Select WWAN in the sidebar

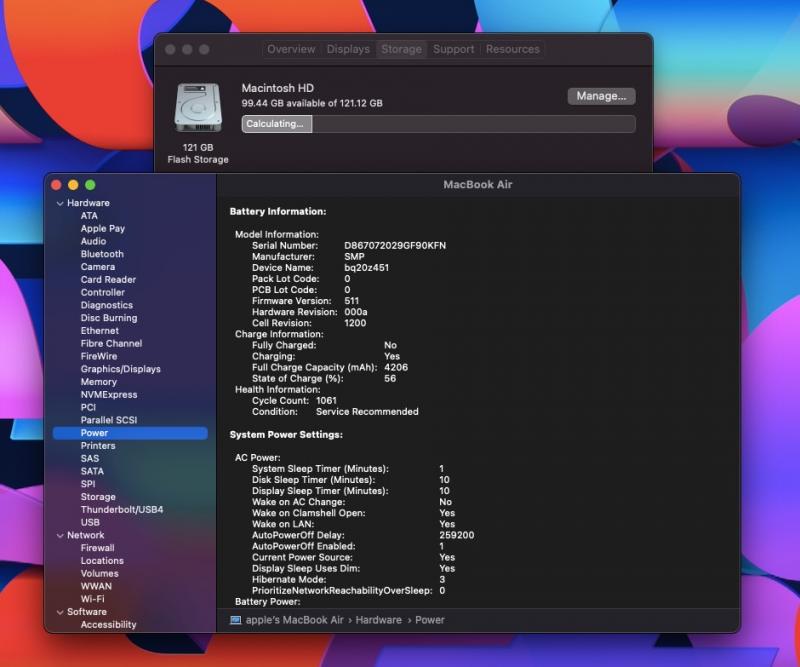coord(96,586)
